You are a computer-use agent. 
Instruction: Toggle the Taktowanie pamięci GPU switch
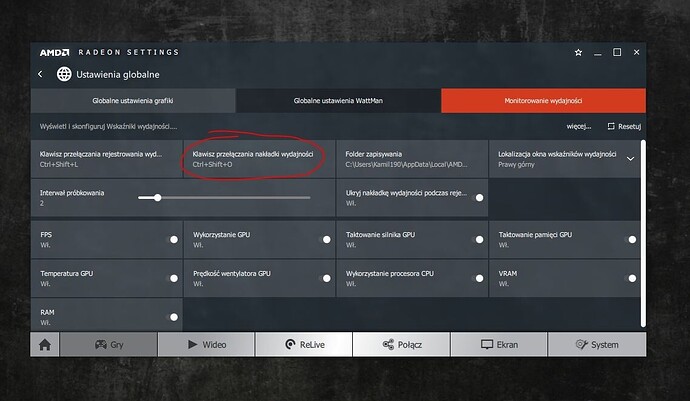(x=630, y=239)
